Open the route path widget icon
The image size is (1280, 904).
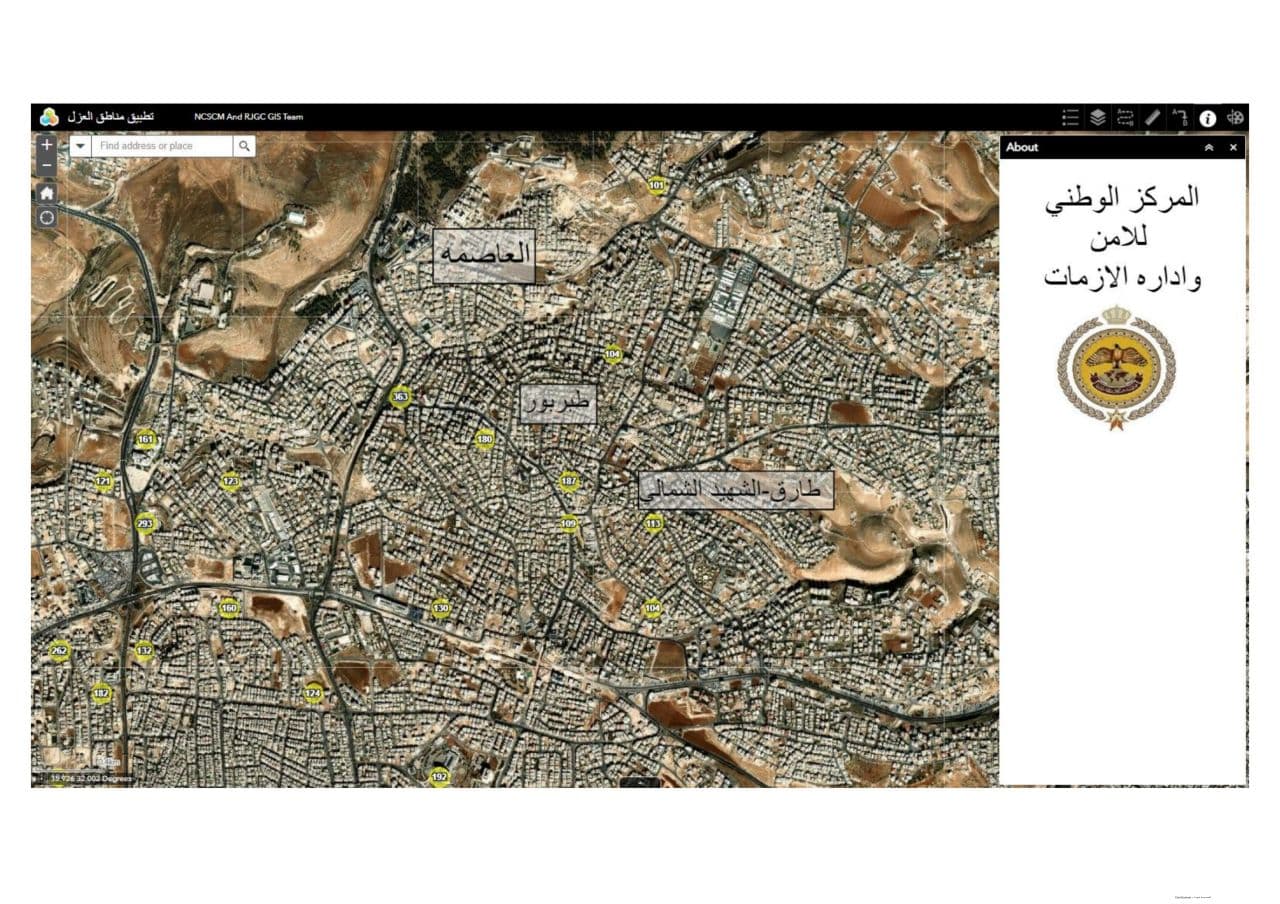(x=1125, y=118)
